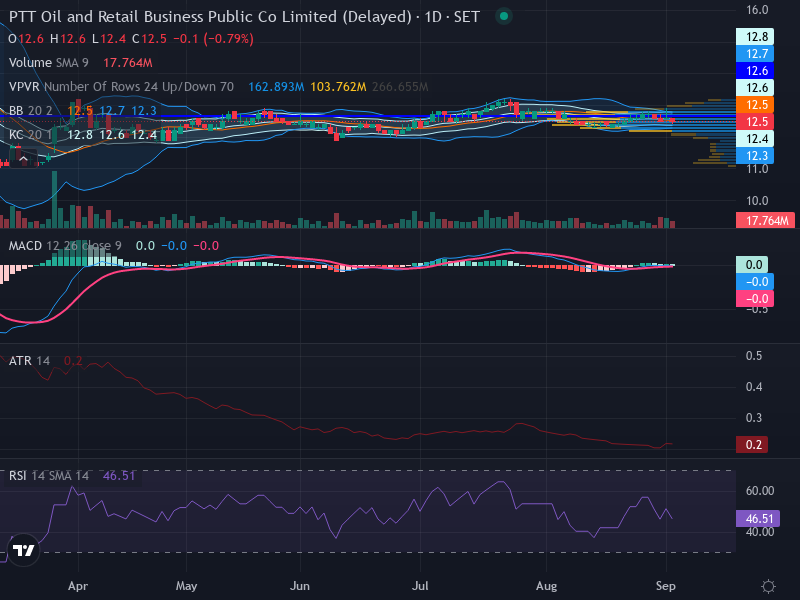Screen dimensions: 800x600
Task: Click the -0.1 (-0.79%) change value
Action: coord(213,39)
